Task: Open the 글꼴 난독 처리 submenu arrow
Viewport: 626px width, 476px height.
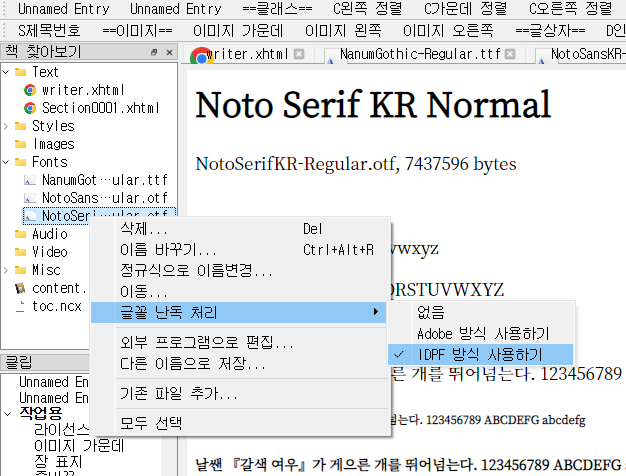Action: pyautogui.click(x=376, y=312)
